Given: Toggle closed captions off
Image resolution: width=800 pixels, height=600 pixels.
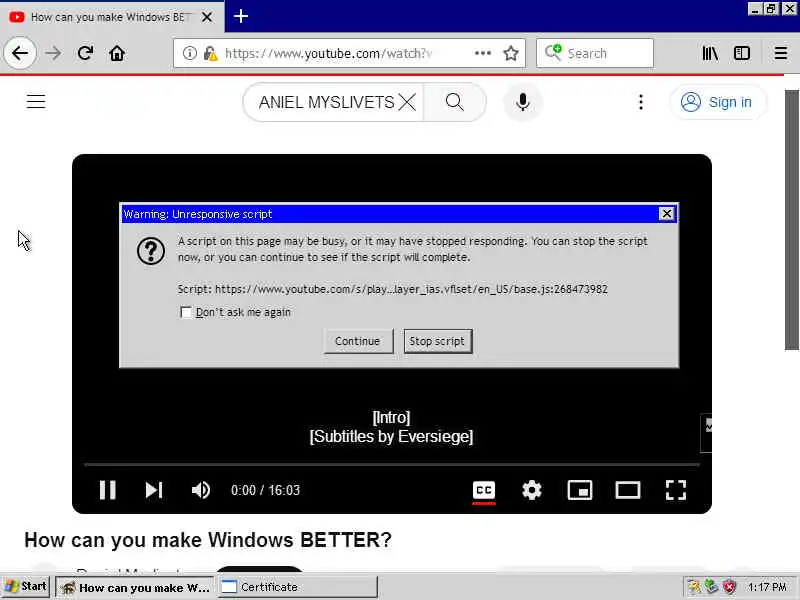Looking at the screenshot, I should pos(484,490).
